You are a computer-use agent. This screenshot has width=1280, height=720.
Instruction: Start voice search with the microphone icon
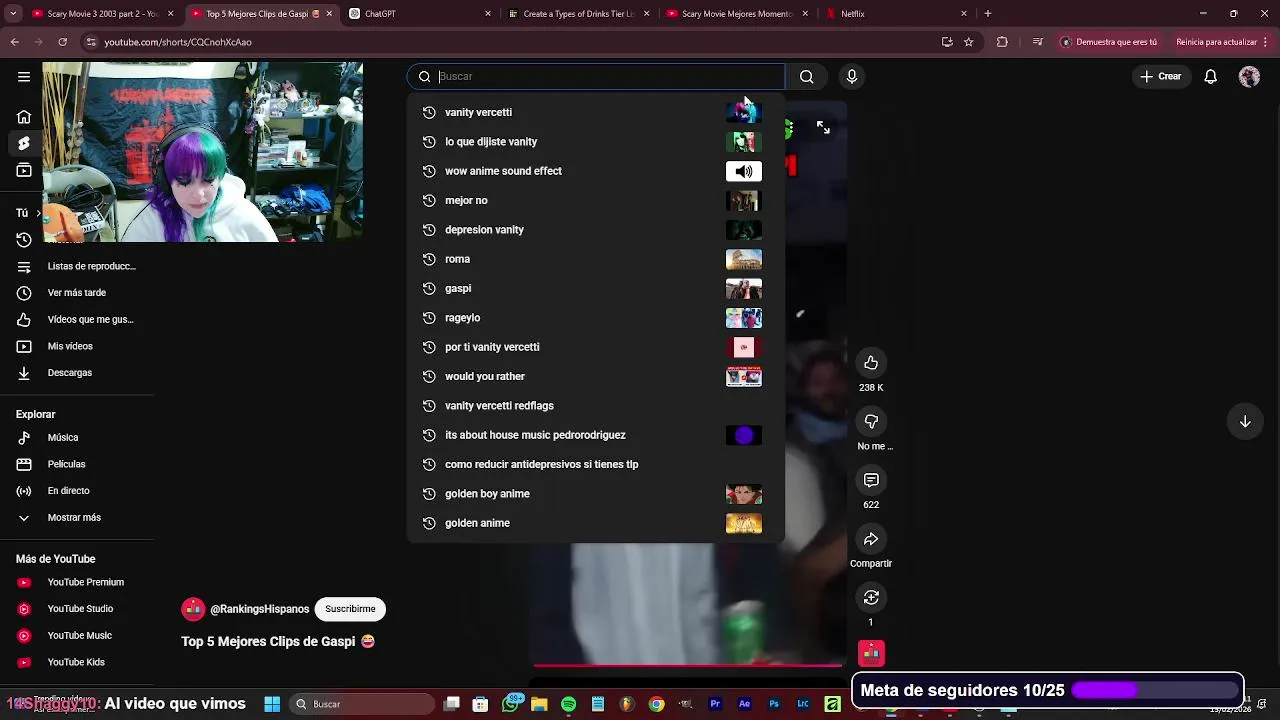(x=852, y=76)
